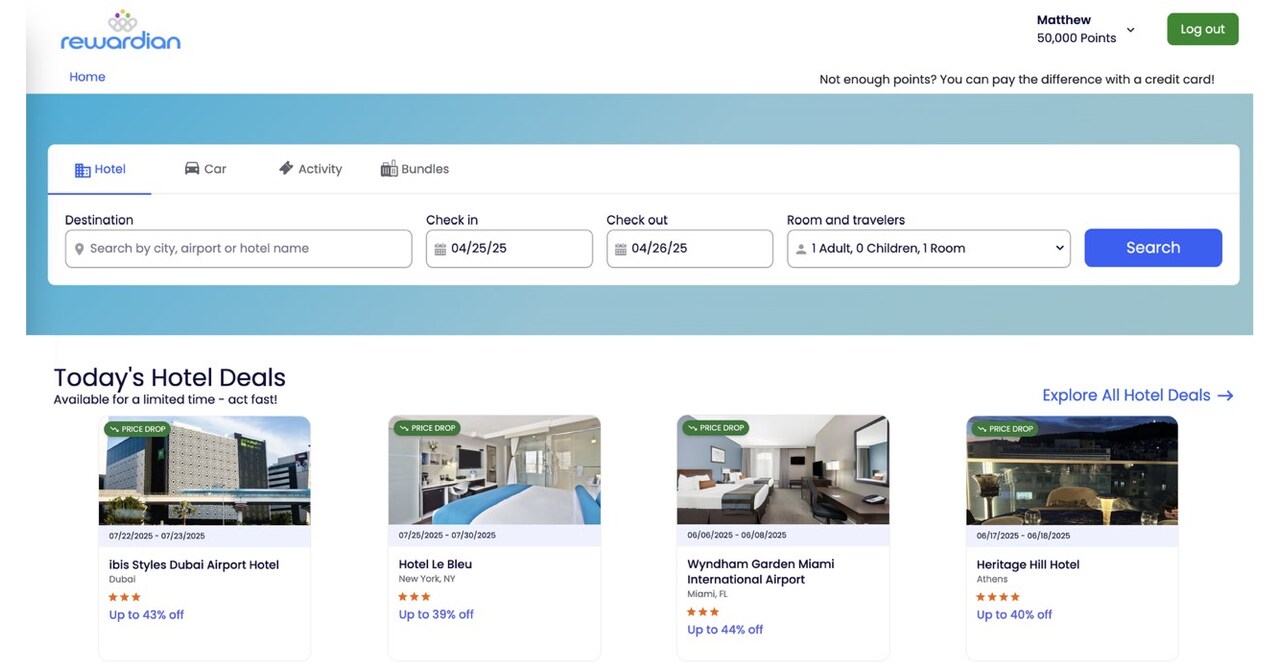Expand the Matthew account menu chevron

coord(1131,30)
